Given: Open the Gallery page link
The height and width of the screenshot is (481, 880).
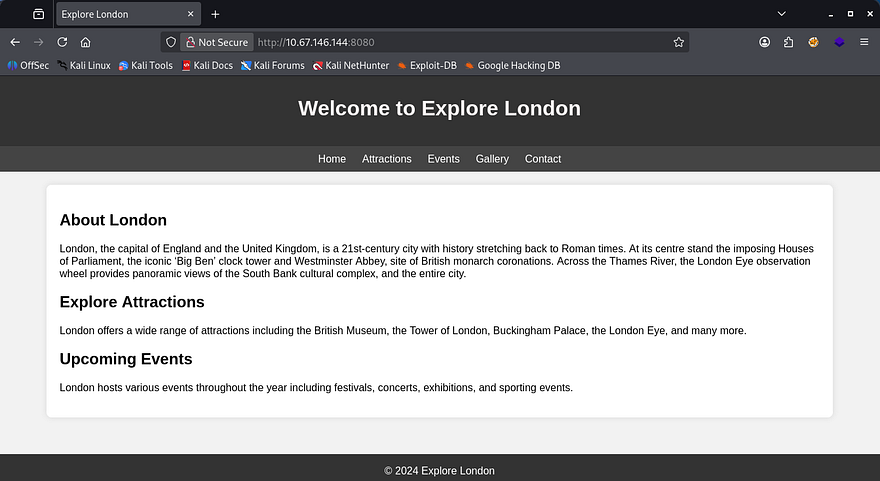Looking at the screenshot, I should 492,159.
